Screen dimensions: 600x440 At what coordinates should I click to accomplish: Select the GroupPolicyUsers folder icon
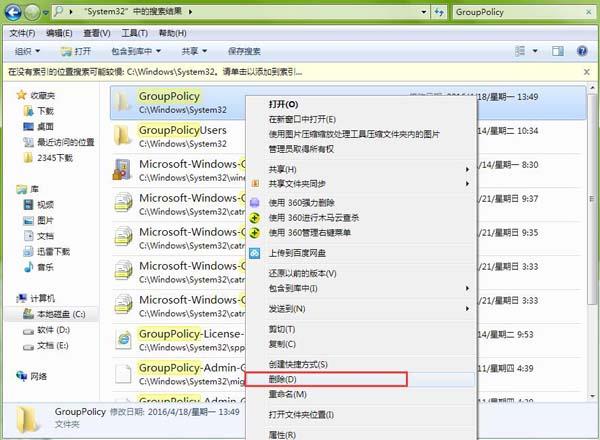pos(122,135)
